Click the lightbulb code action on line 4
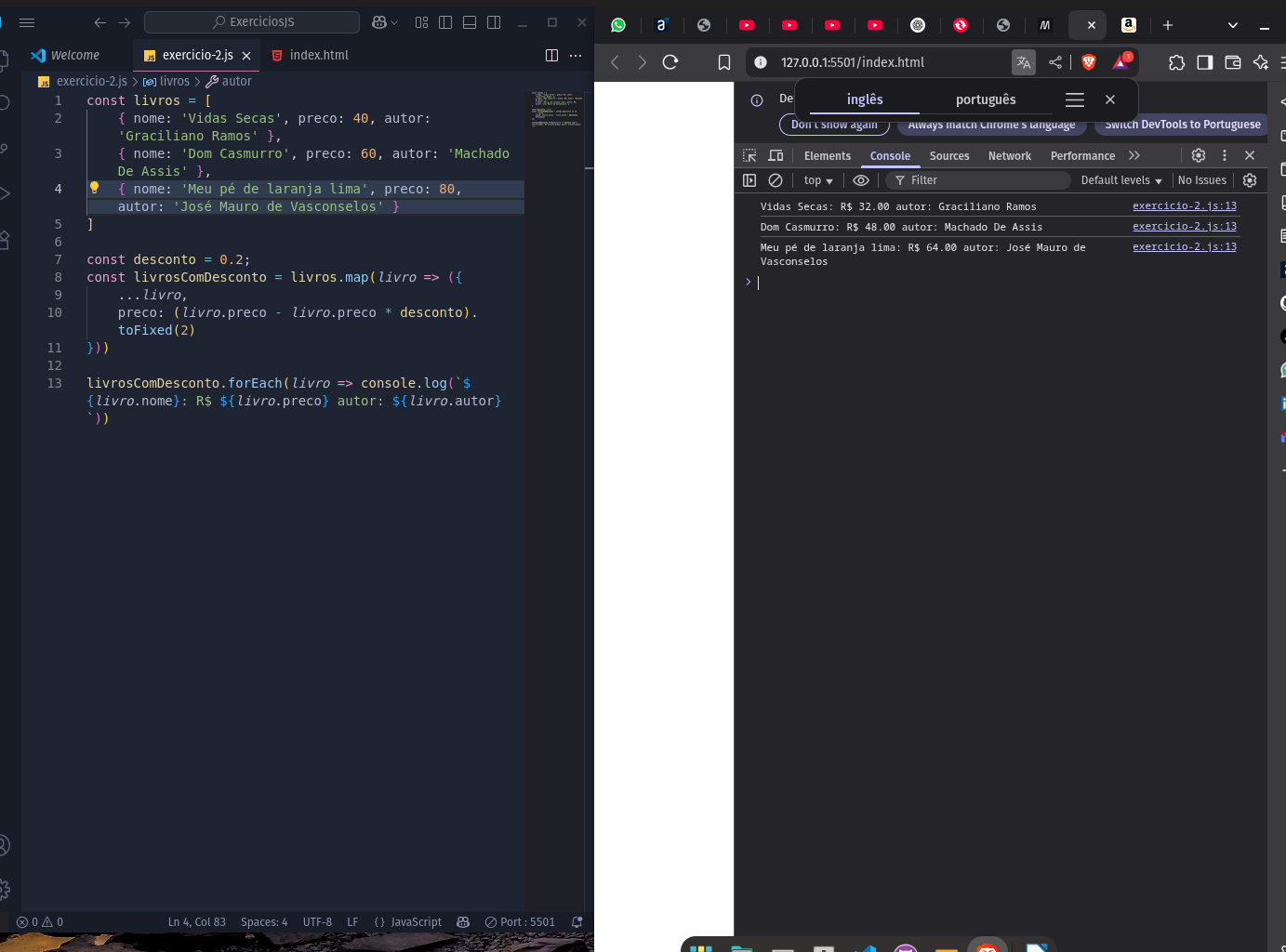1286x952 pixels. (94, 188)
